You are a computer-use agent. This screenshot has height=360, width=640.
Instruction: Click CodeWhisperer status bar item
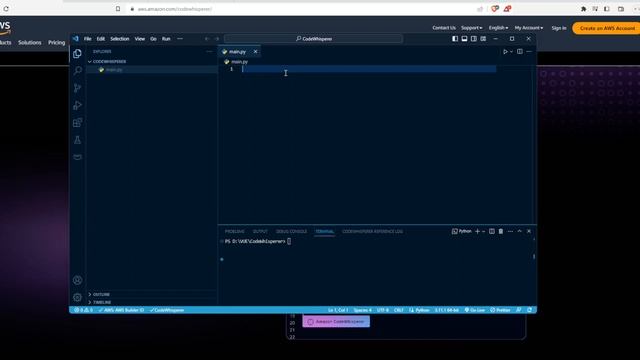coord(167,310)
